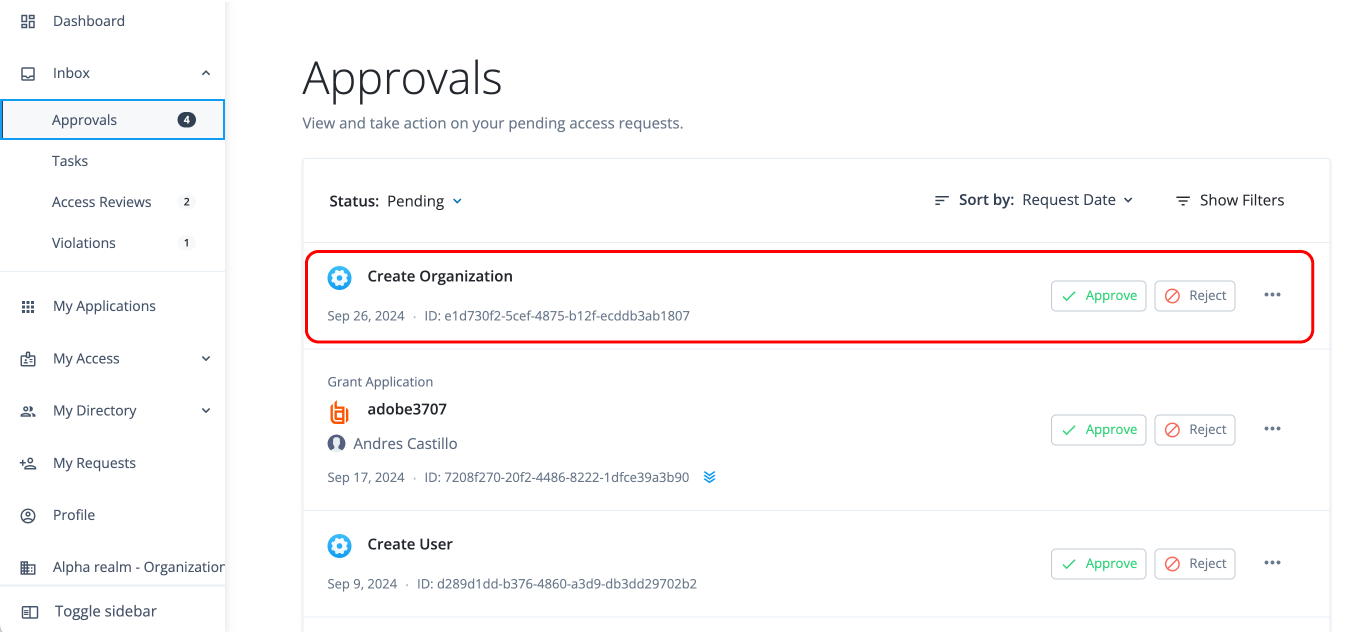Collapse the Inbox section chevron
Screen dimensions: 1358x632
(206, 73)
